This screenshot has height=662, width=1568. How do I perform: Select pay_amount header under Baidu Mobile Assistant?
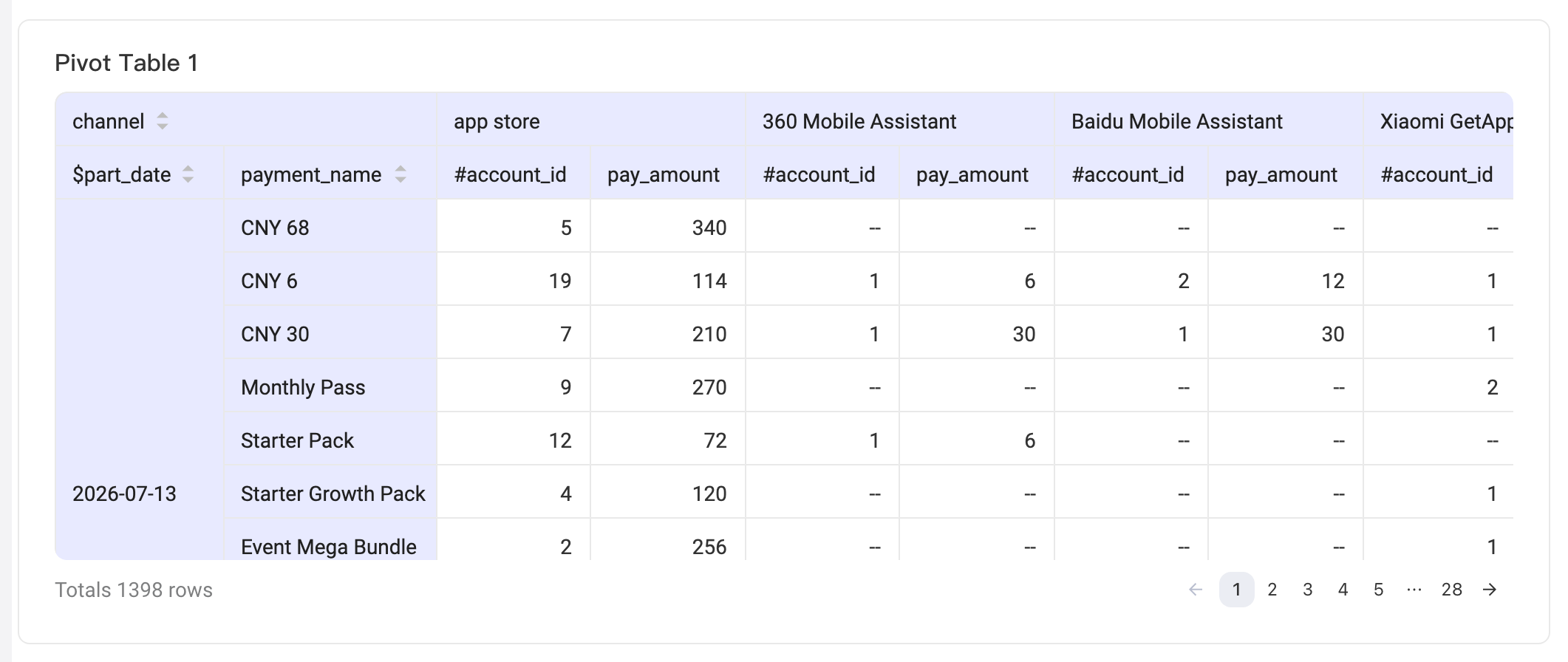click(x=1281, y=174)
